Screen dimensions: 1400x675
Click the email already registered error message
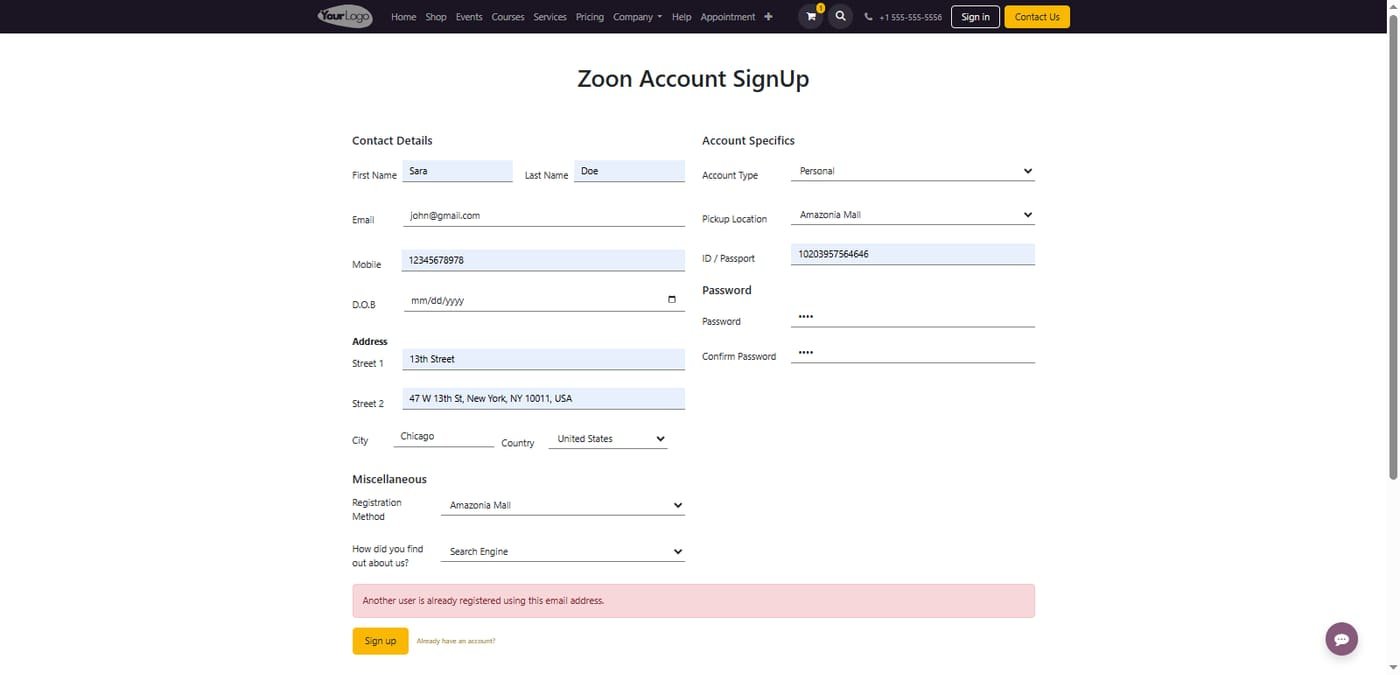693,601
